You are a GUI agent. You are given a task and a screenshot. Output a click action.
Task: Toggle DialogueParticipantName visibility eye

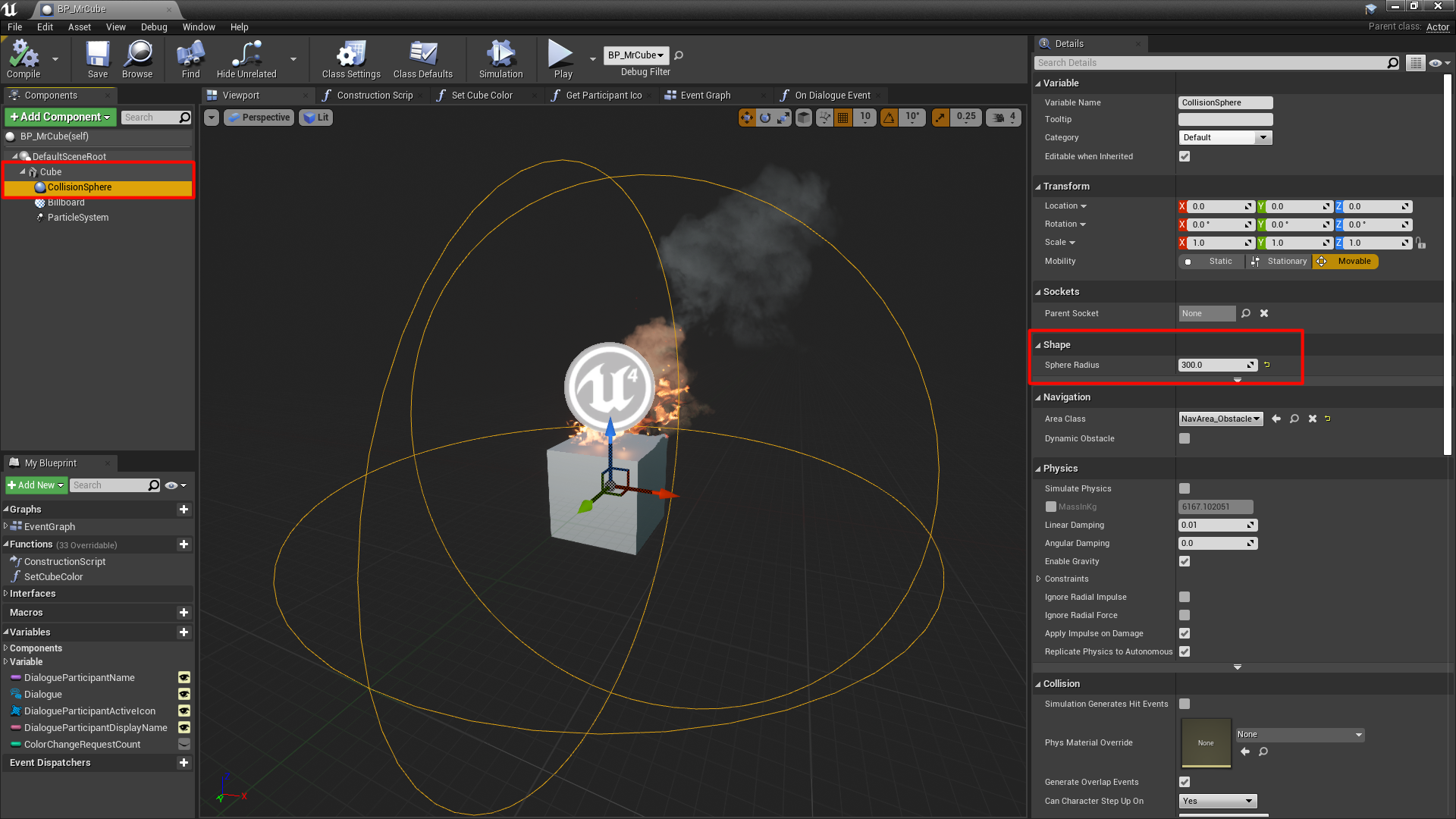[184, 677]
